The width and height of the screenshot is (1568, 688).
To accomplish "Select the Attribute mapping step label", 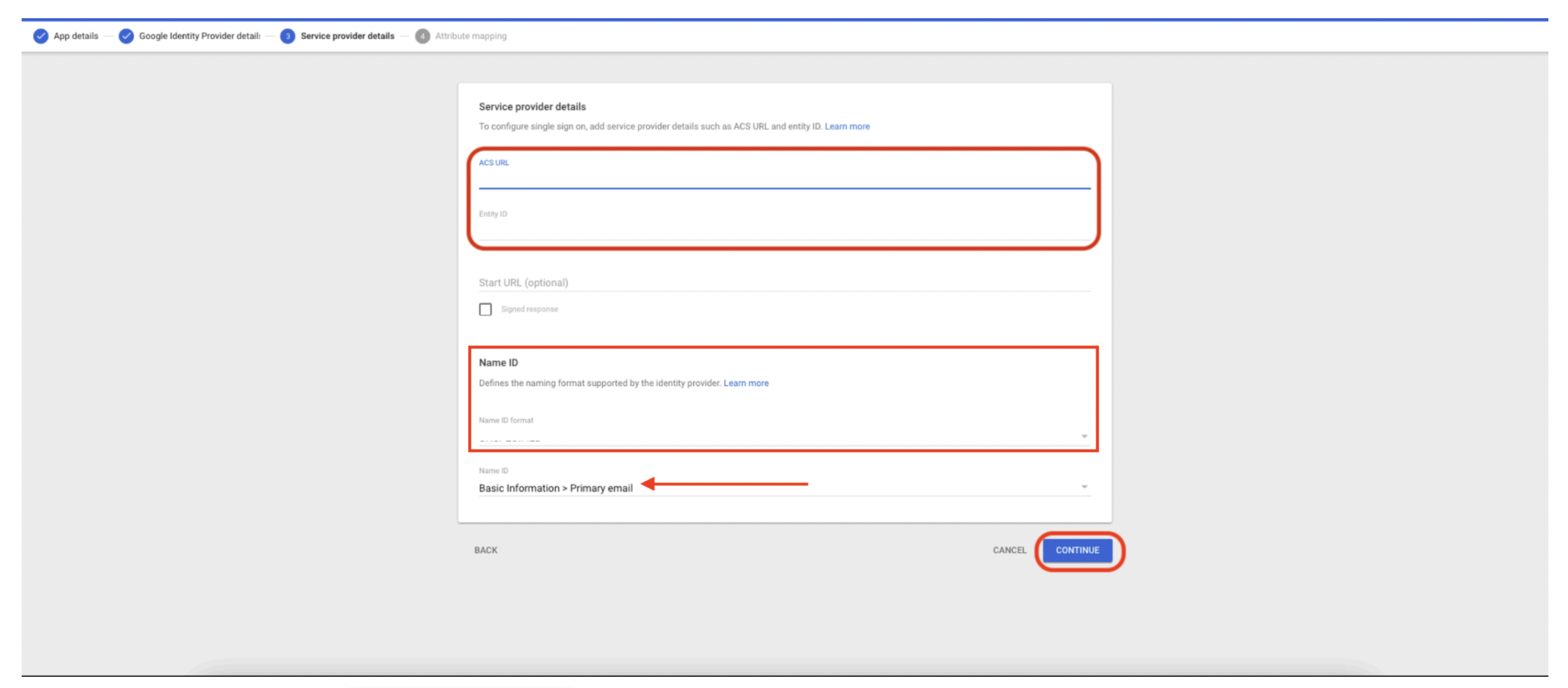I will [470, 36].
